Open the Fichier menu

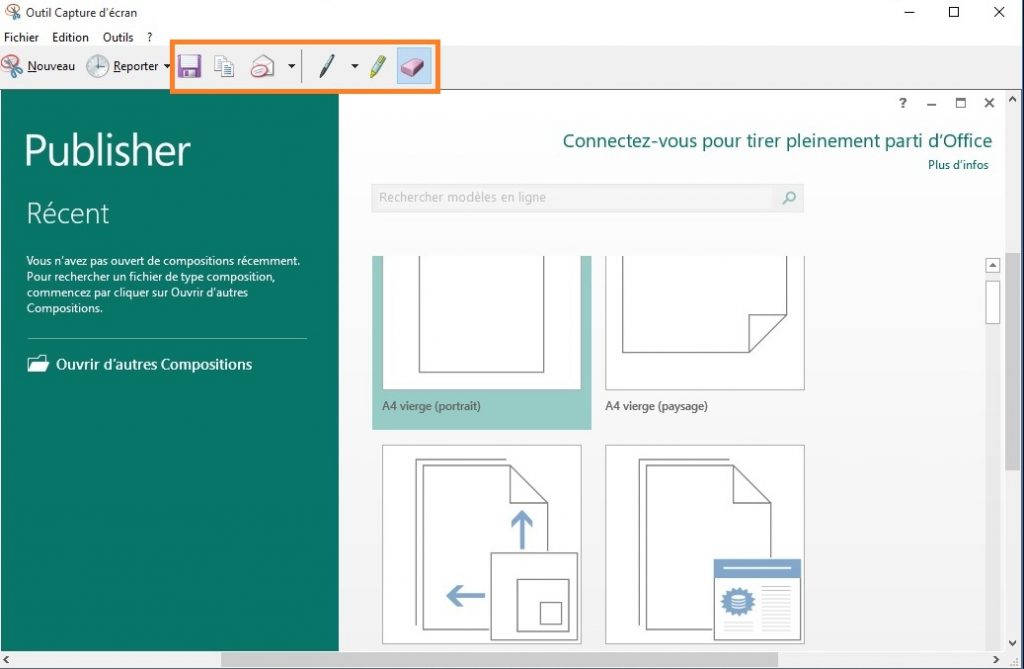(x=21, y=37)
